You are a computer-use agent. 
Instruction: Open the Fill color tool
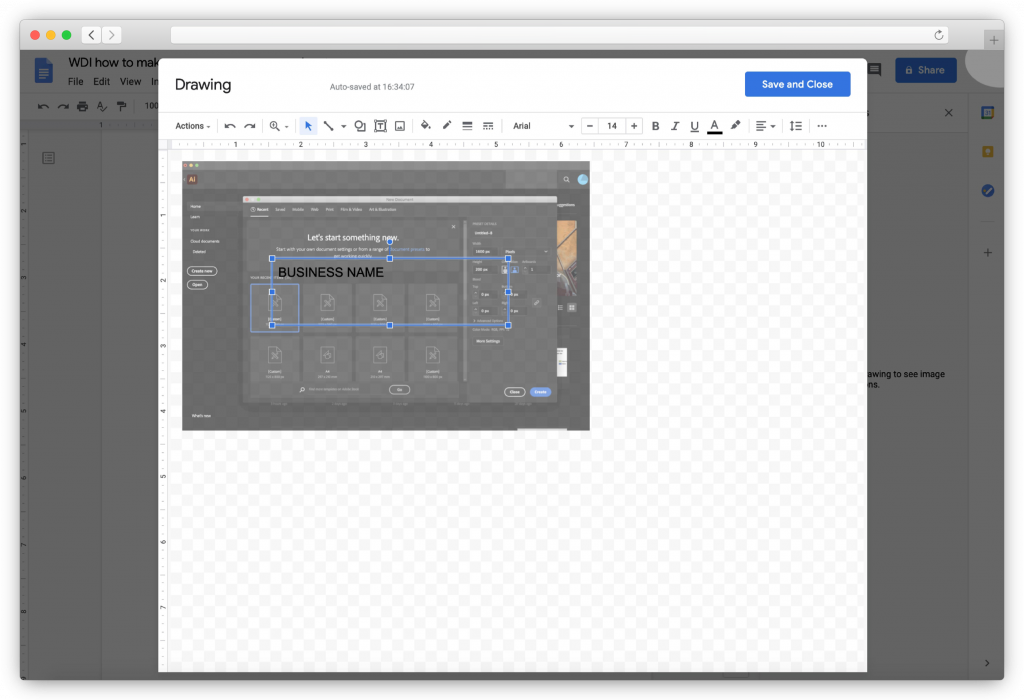[x=426, y=125]
